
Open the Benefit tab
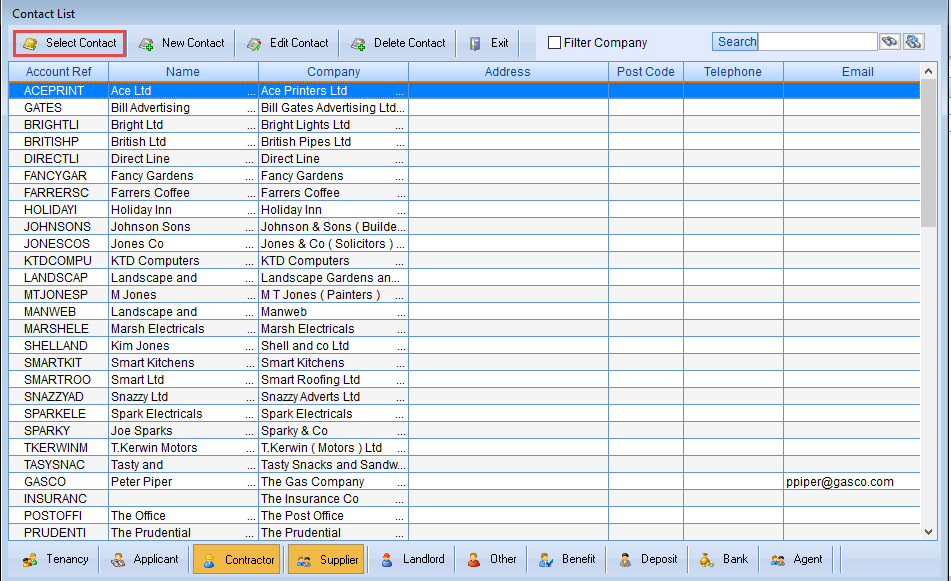click(x=566, y=559)
